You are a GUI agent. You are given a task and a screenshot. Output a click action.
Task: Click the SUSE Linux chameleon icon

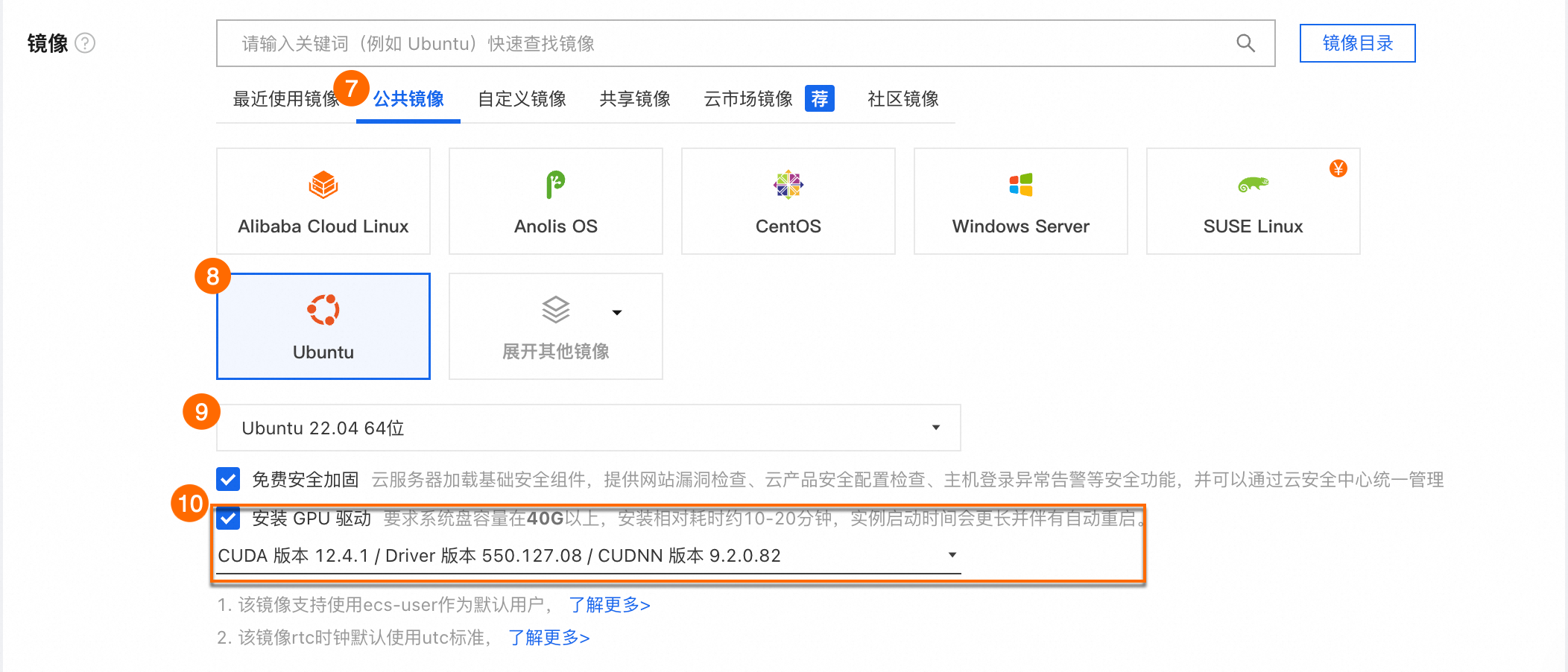(x=1254, y=184)
